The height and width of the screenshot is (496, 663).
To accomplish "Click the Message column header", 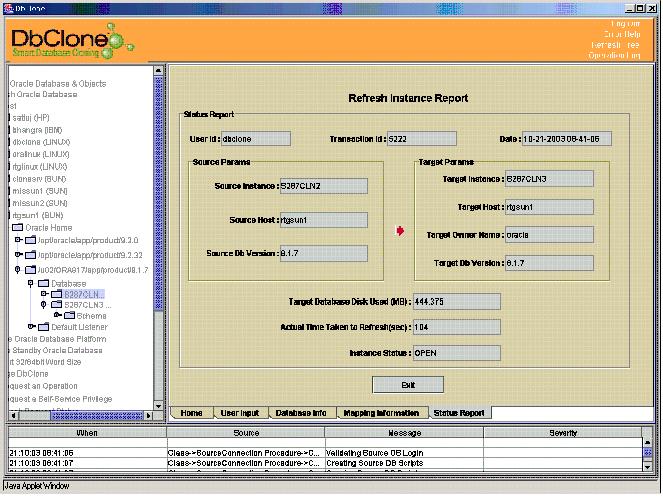I will tap(404, 433).
